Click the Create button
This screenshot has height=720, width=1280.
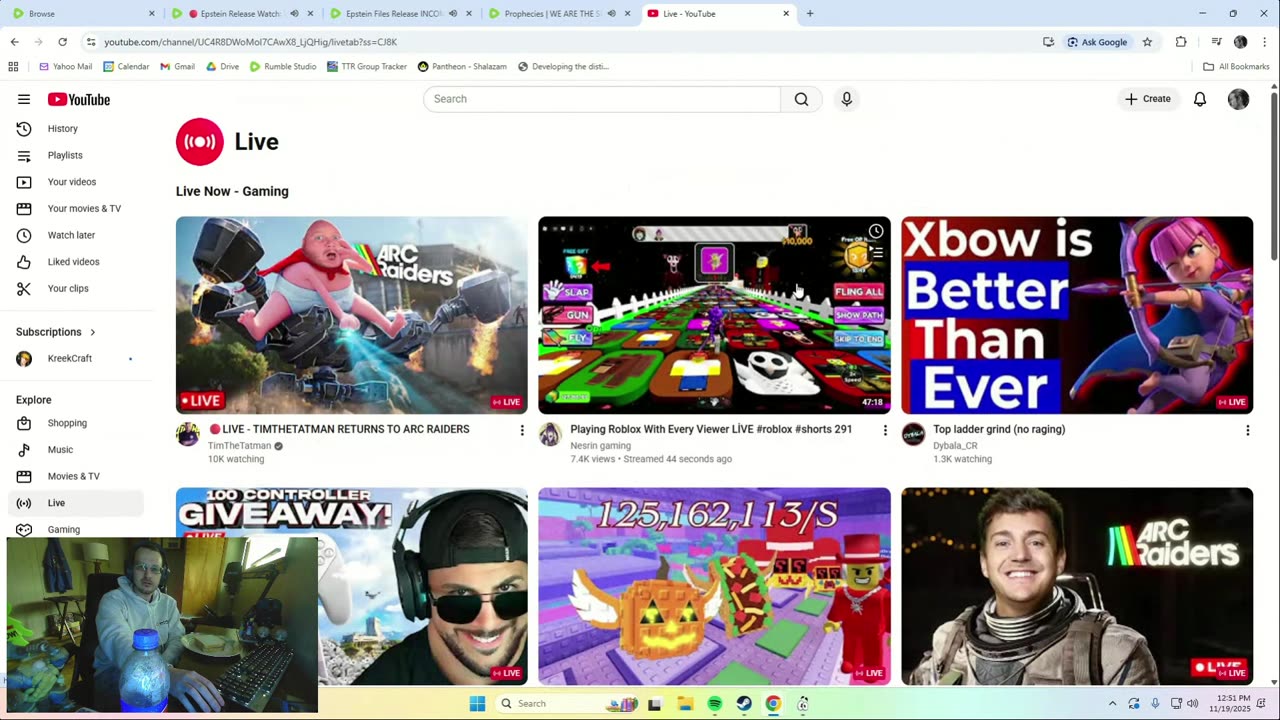(x=1147, y=99)
